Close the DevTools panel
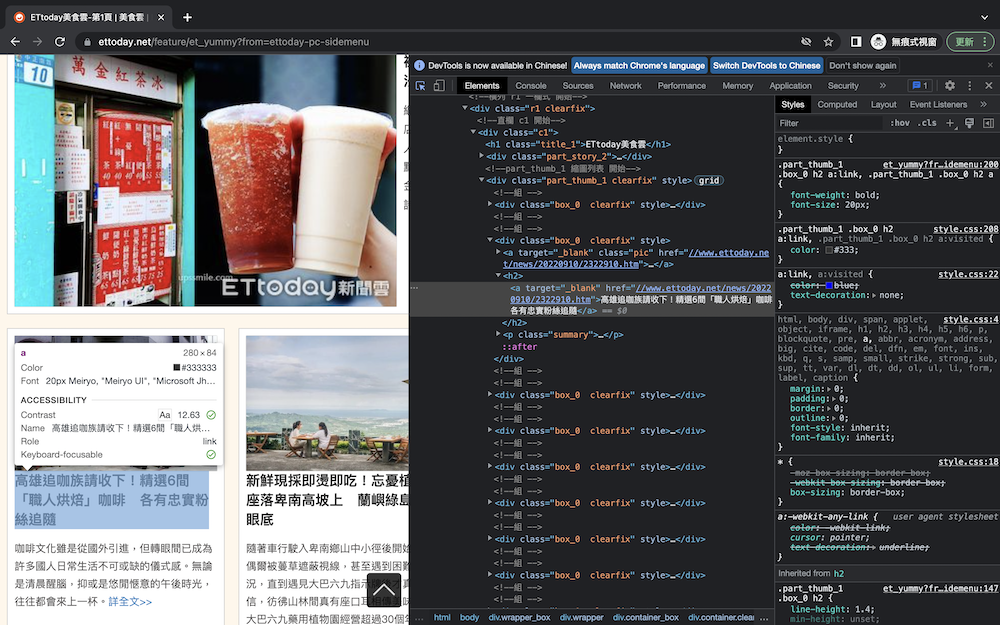 coord(989,85)
